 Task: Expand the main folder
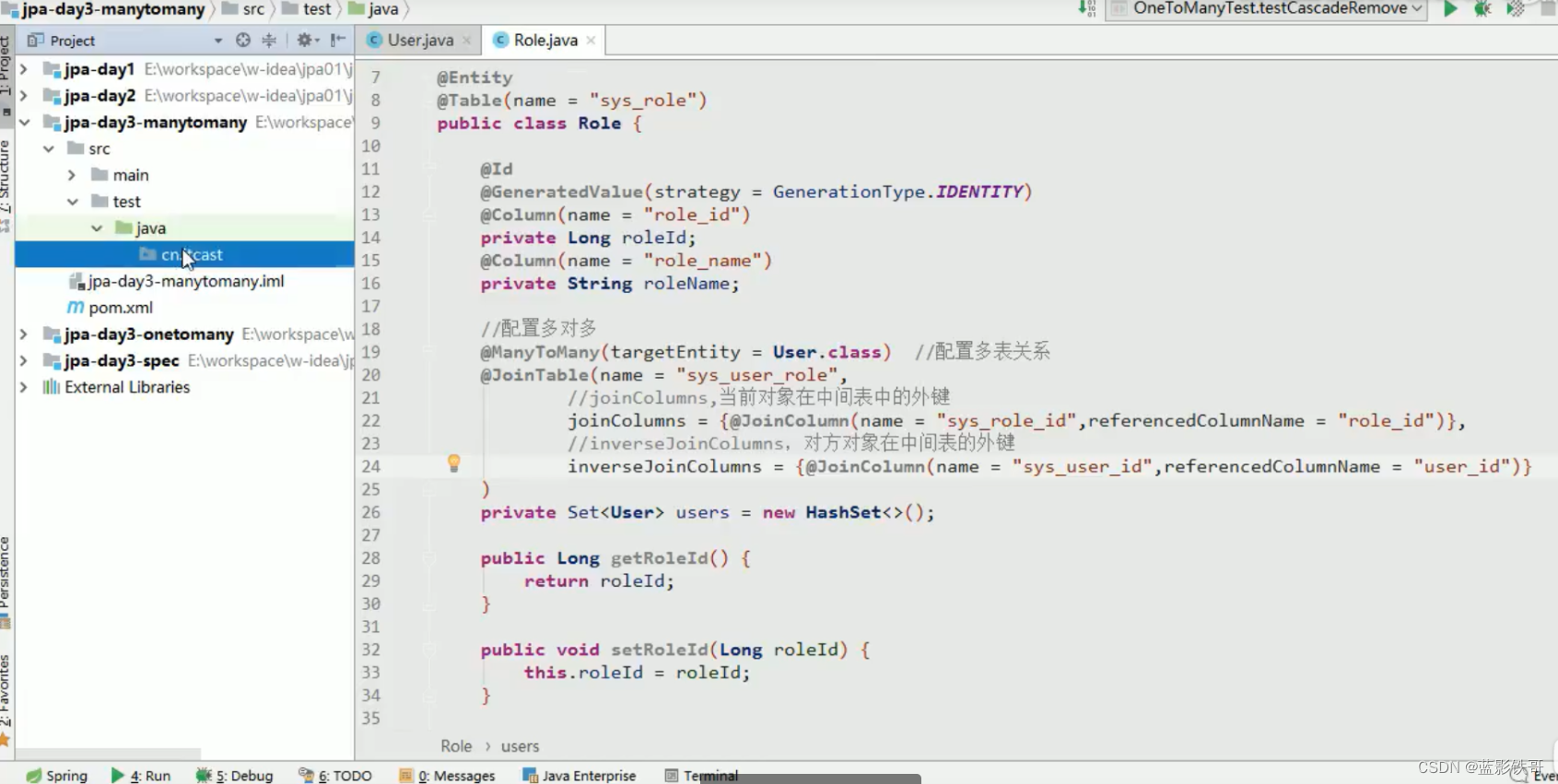click(72, 175)
